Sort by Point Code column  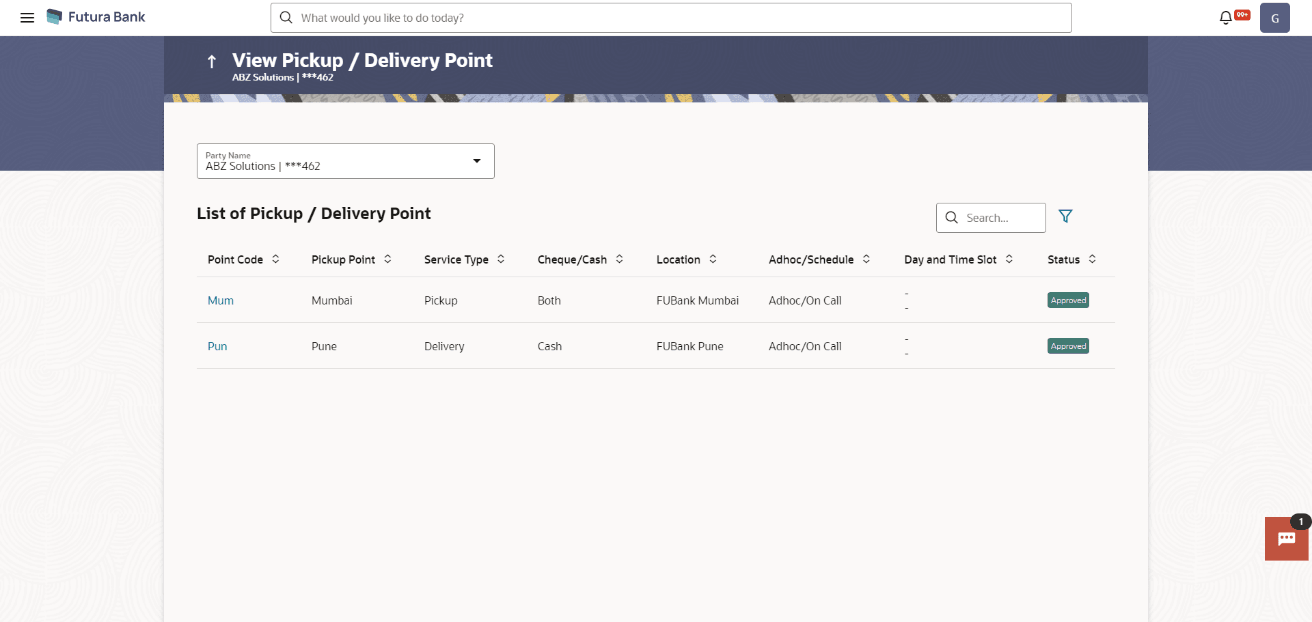point(275,259)
